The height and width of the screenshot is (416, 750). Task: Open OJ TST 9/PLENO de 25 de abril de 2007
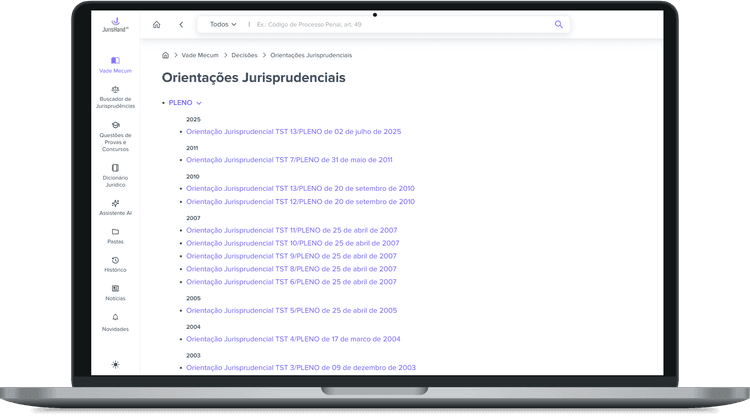coord(291,256)
